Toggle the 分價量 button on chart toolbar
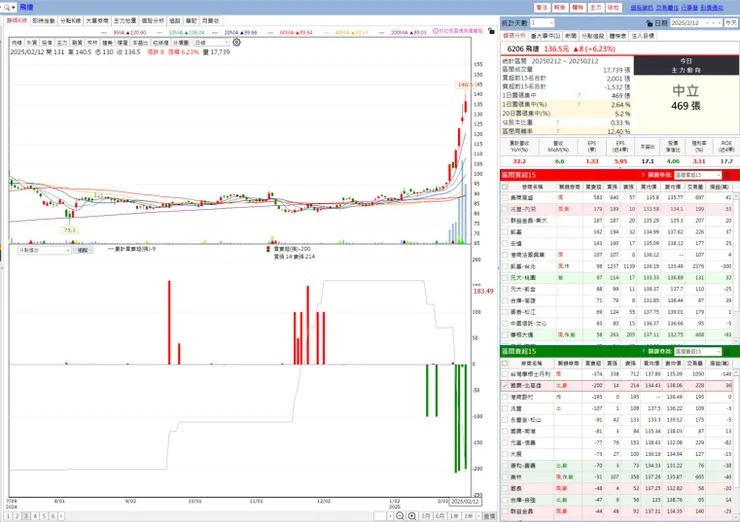 coord(181,42)
